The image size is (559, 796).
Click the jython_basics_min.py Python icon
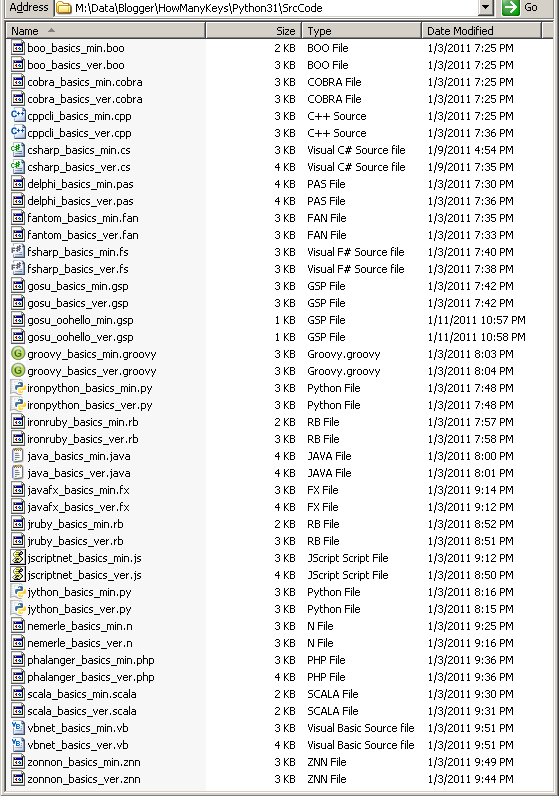[18, 592]
